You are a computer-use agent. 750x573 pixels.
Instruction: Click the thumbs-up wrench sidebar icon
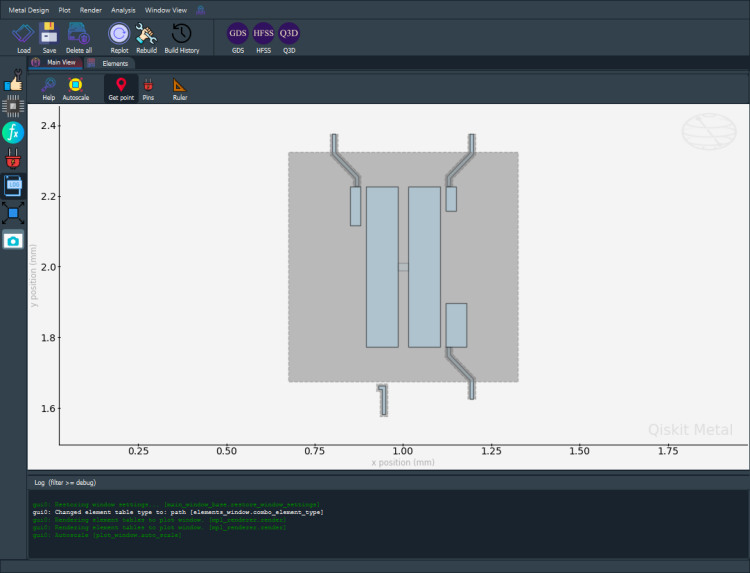[x=13, y=80]
